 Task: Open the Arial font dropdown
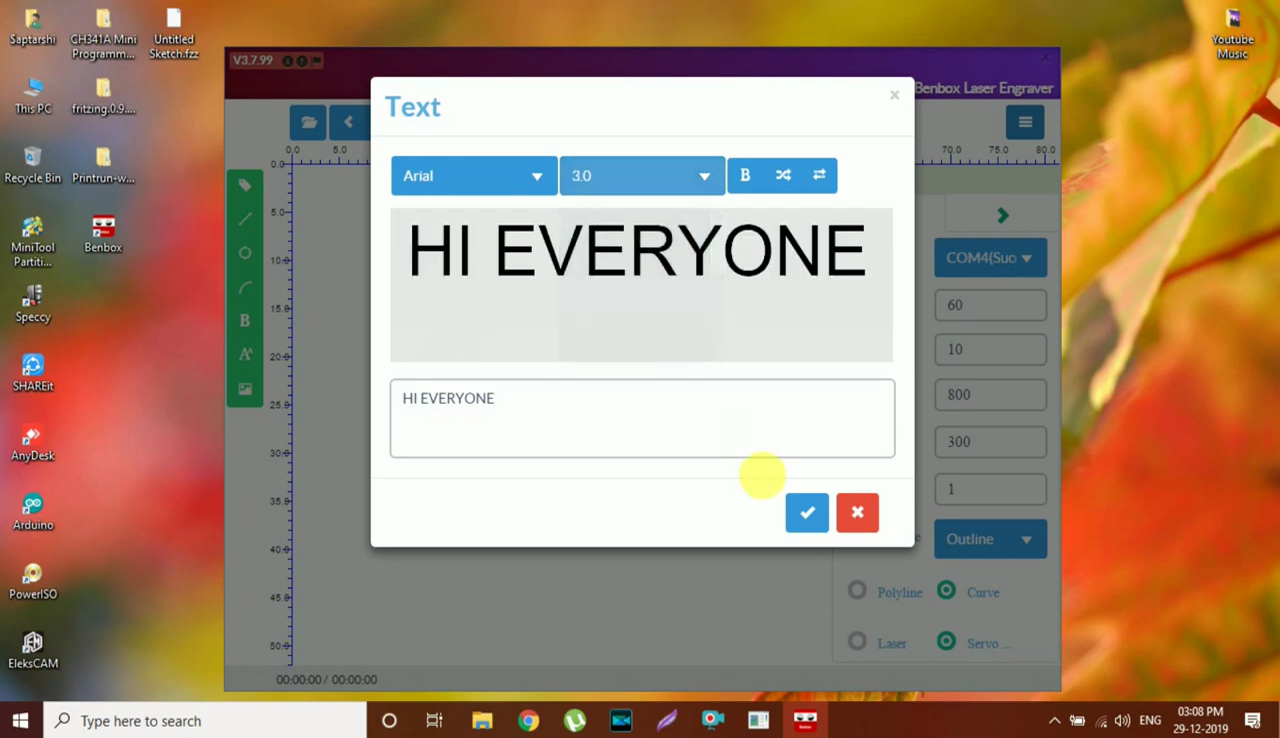pyautogui.click(x=474, y=175)
